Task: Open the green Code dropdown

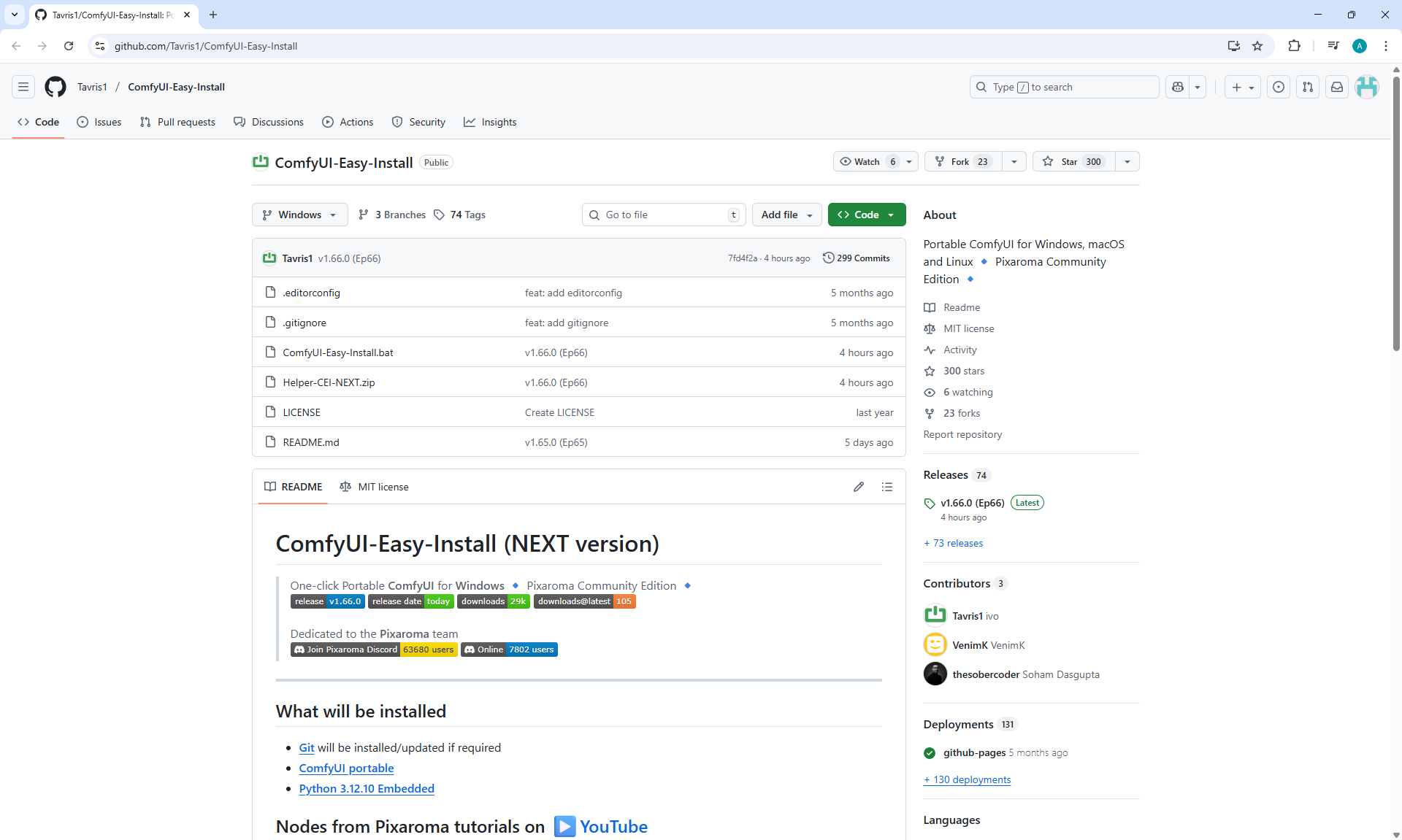Action: click(866, 215)
